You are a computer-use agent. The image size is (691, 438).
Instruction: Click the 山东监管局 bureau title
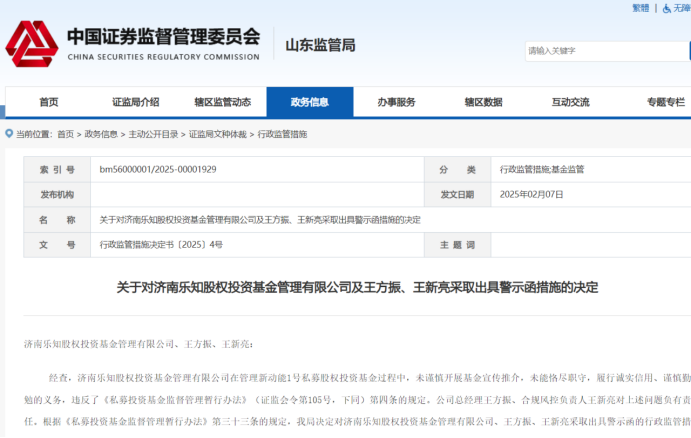click(320, 45)
